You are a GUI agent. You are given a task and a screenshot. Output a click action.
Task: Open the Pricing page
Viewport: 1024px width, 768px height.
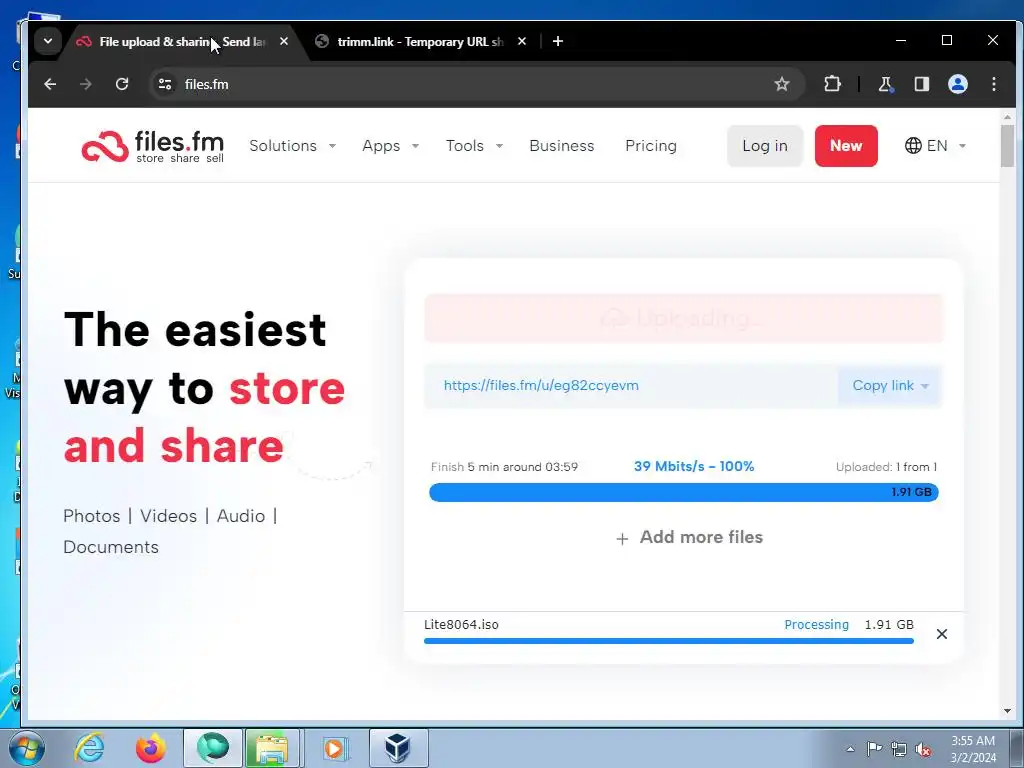pos(651,146)
